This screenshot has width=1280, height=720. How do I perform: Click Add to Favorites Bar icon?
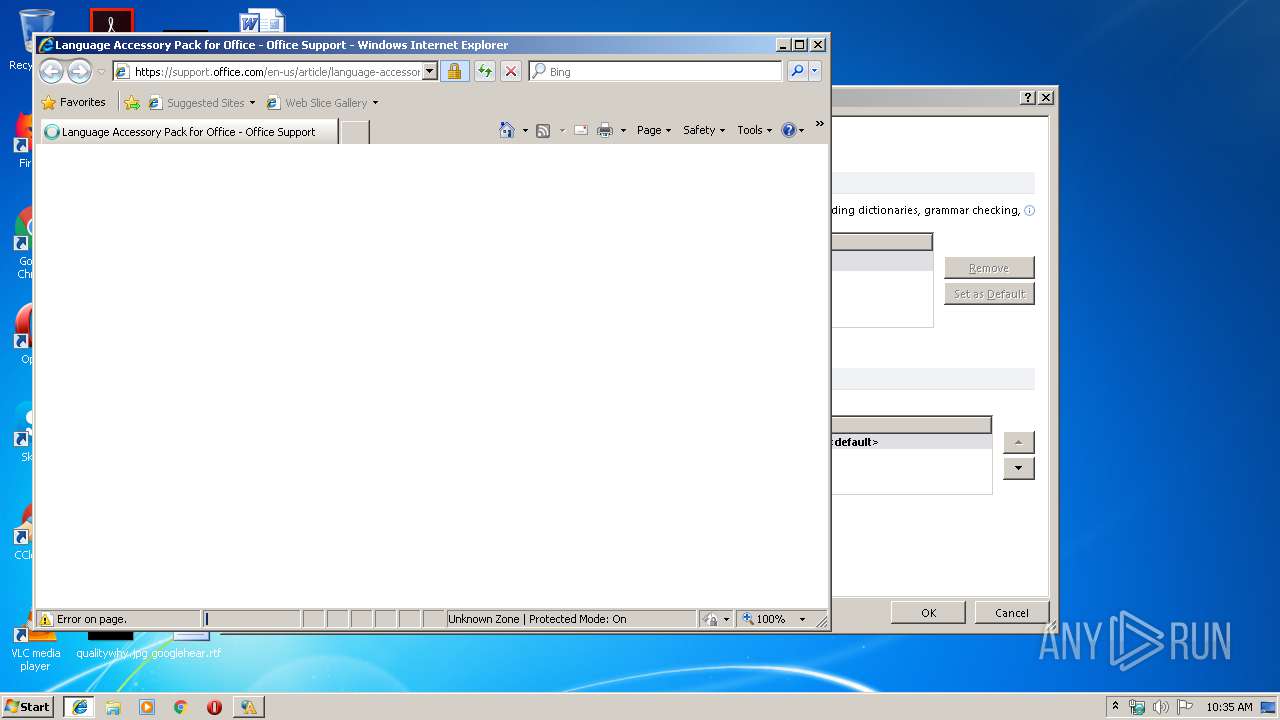coord(132,102)
